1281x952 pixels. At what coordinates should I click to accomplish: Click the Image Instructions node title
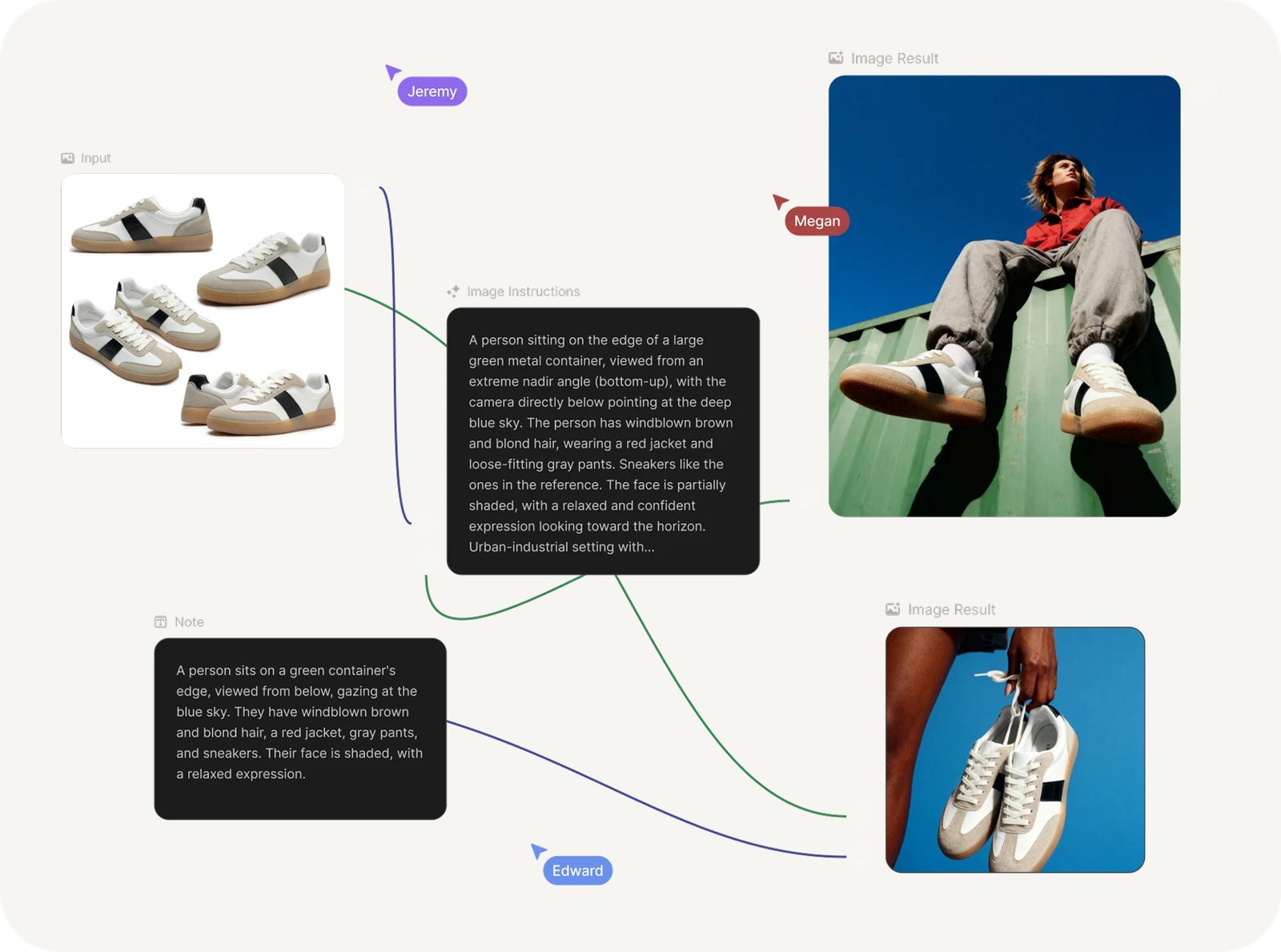524,291
